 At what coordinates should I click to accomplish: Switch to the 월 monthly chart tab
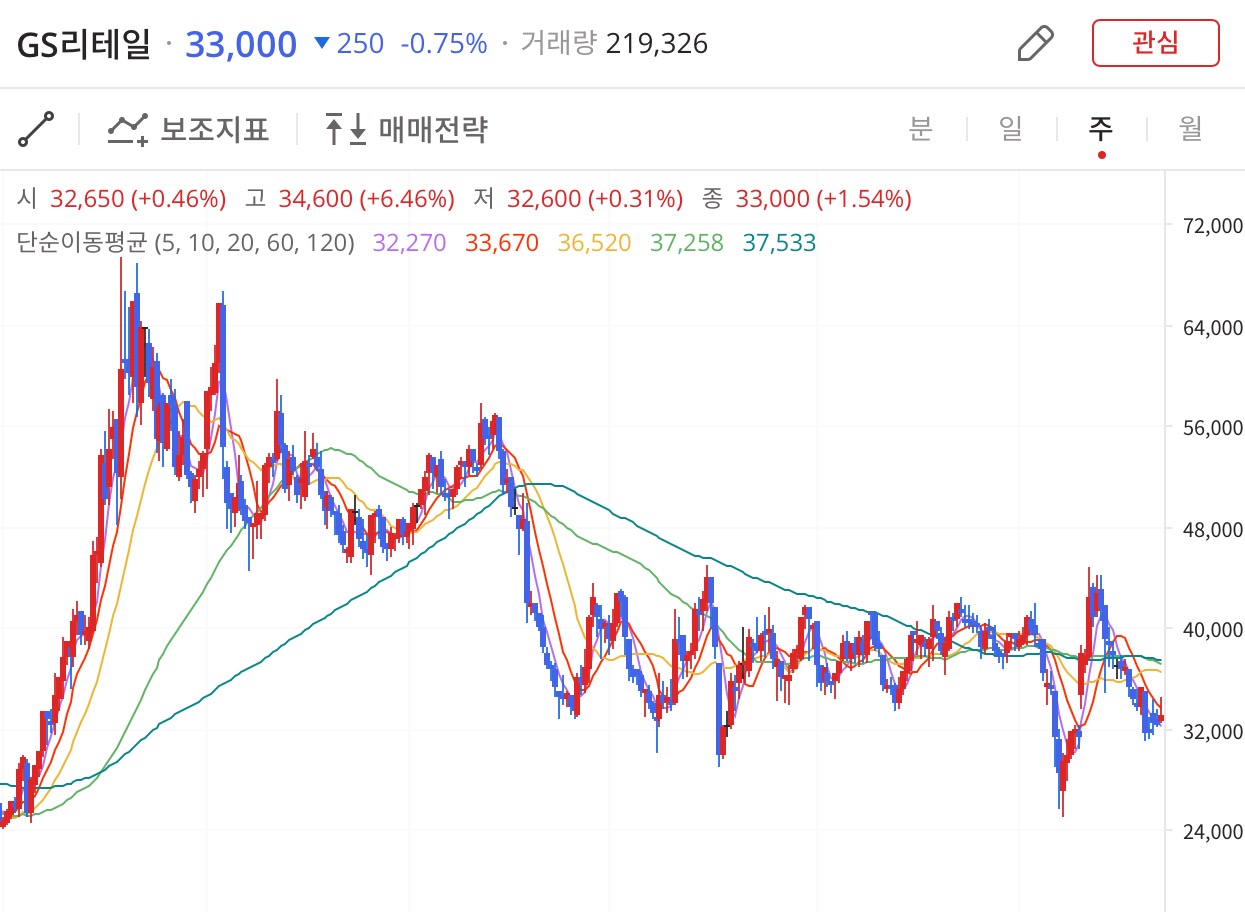pyautogui.click(x=1190, y=129)
